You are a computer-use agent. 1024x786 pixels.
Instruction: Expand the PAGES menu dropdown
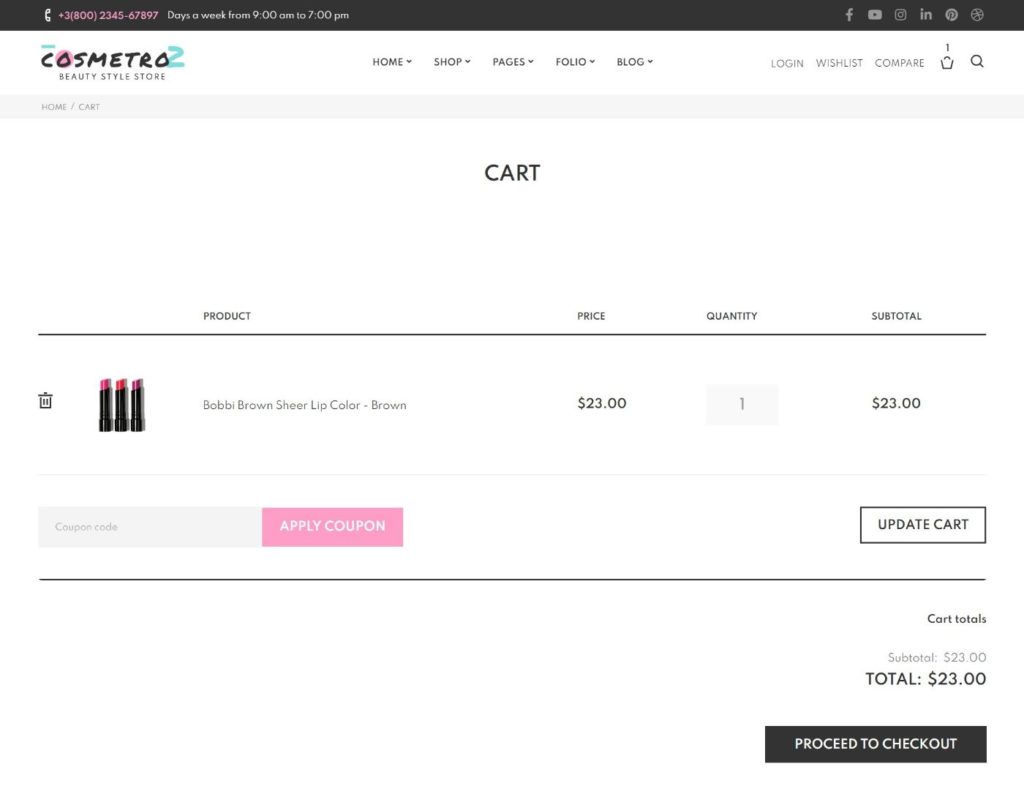[x=513, y=61]
